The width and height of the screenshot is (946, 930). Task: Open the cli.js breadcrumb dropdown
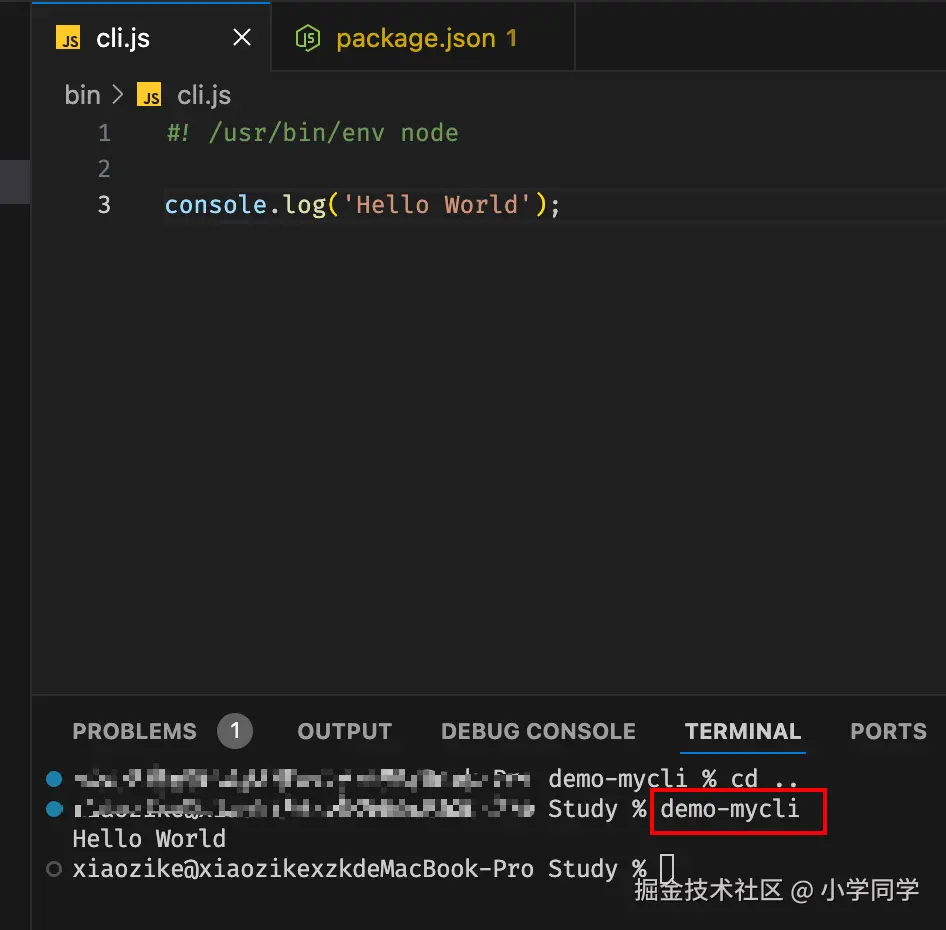204,95
